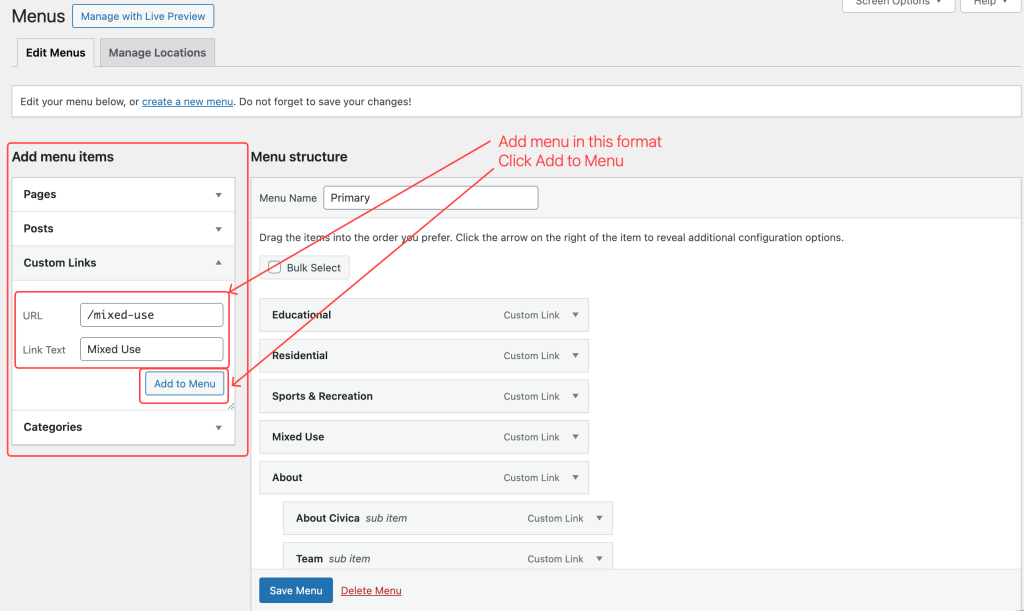
Task: Enable the Bulk Select checkbox
Action: tap(275, 268)
